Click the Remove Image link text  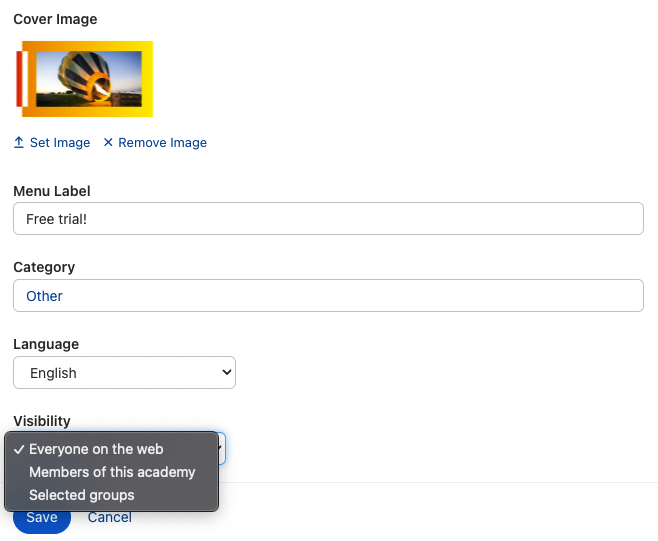pyautogui.click(x=162, y=143)
